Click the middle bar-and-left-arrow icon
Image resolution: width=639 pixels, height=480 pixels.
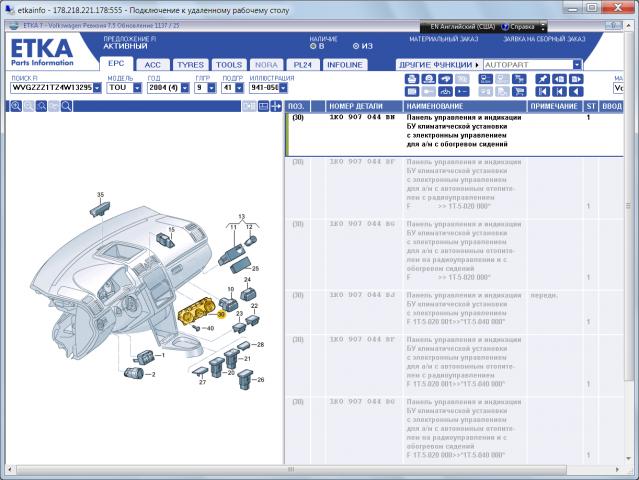[560, 92]
